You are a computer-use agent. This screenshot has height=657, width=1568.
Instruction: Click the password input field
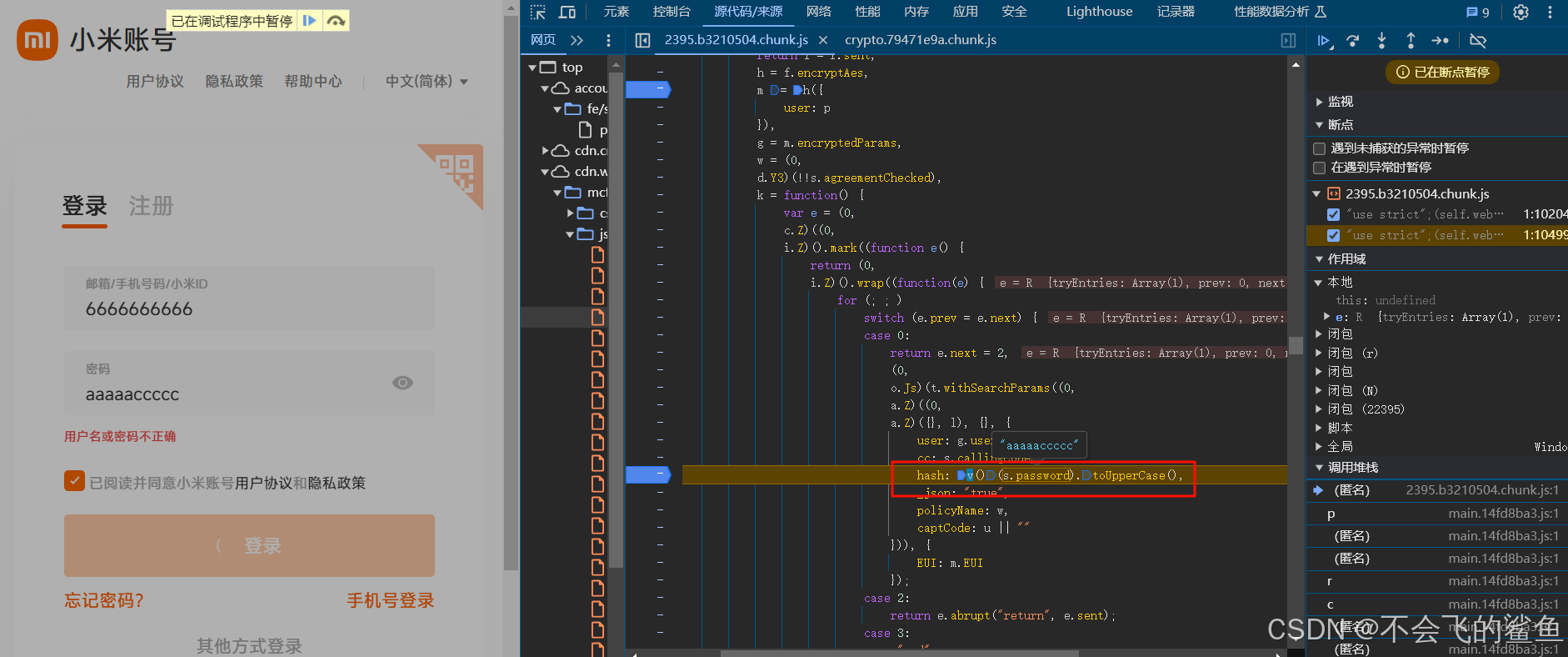(249, 384)
